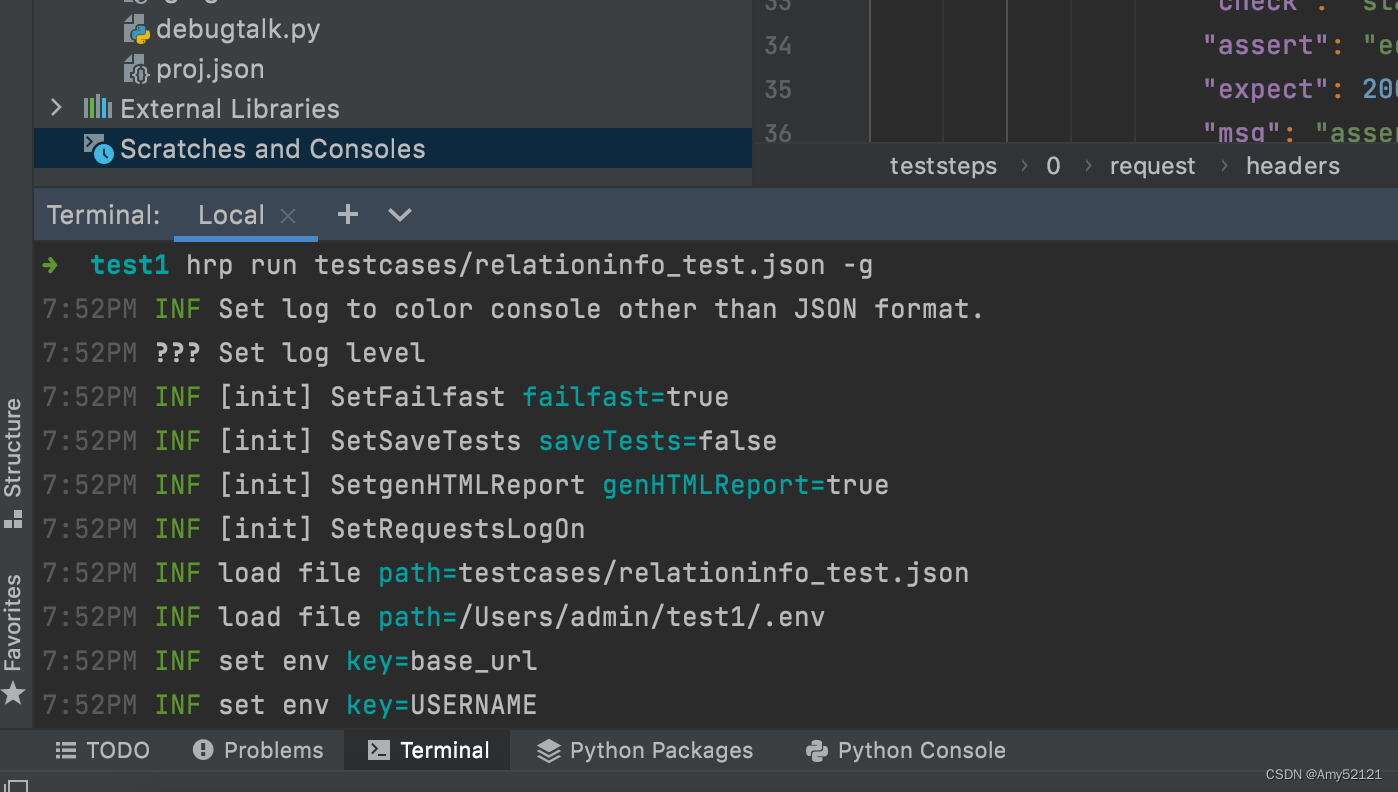Click the Scratches and Consoles icon
1398x792 pixels.
pos(98,149)
